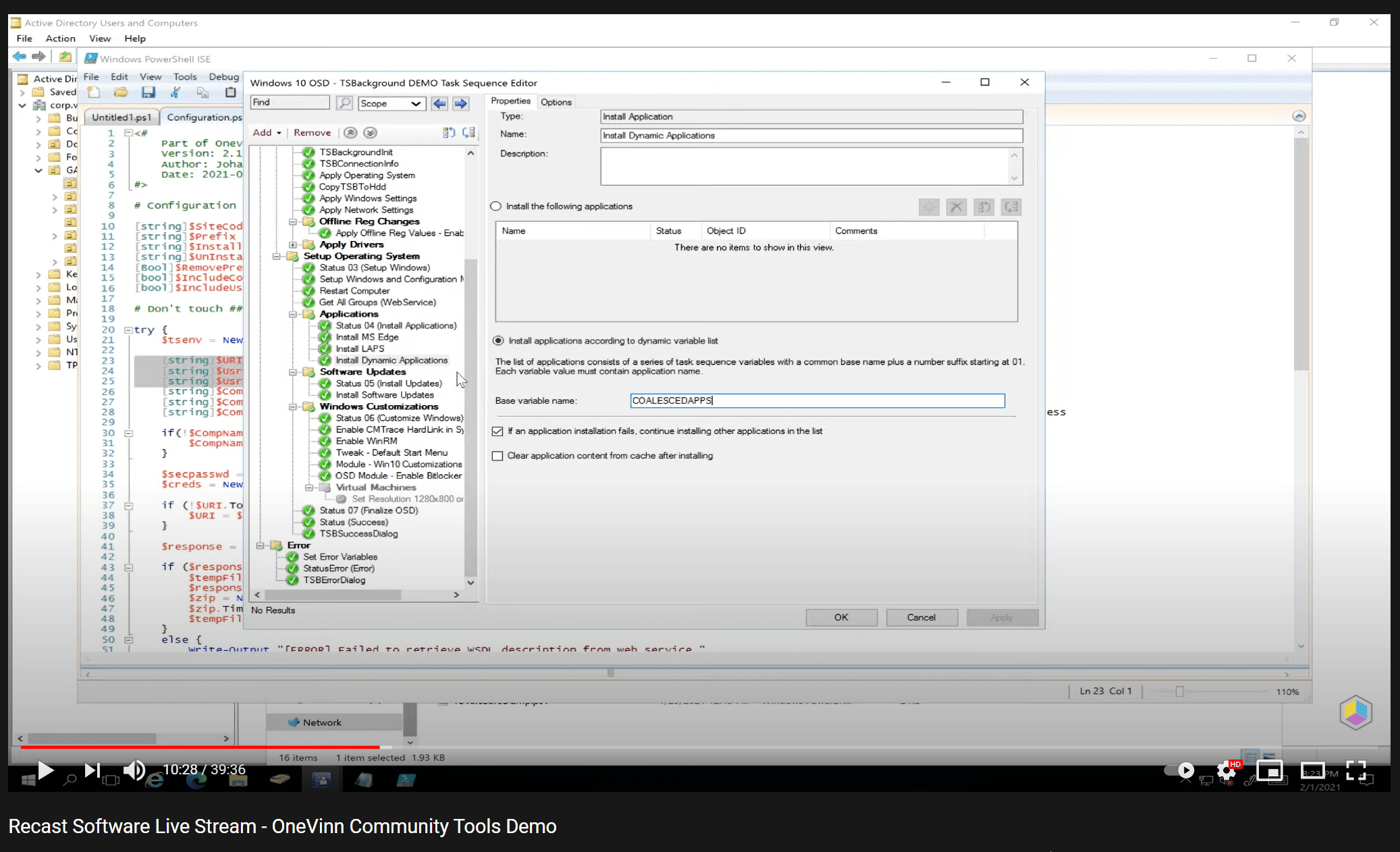This screenshot has height=852, width=1400.
Task: Open the Debug menu in PowerShell ISE
Action: 223,76
